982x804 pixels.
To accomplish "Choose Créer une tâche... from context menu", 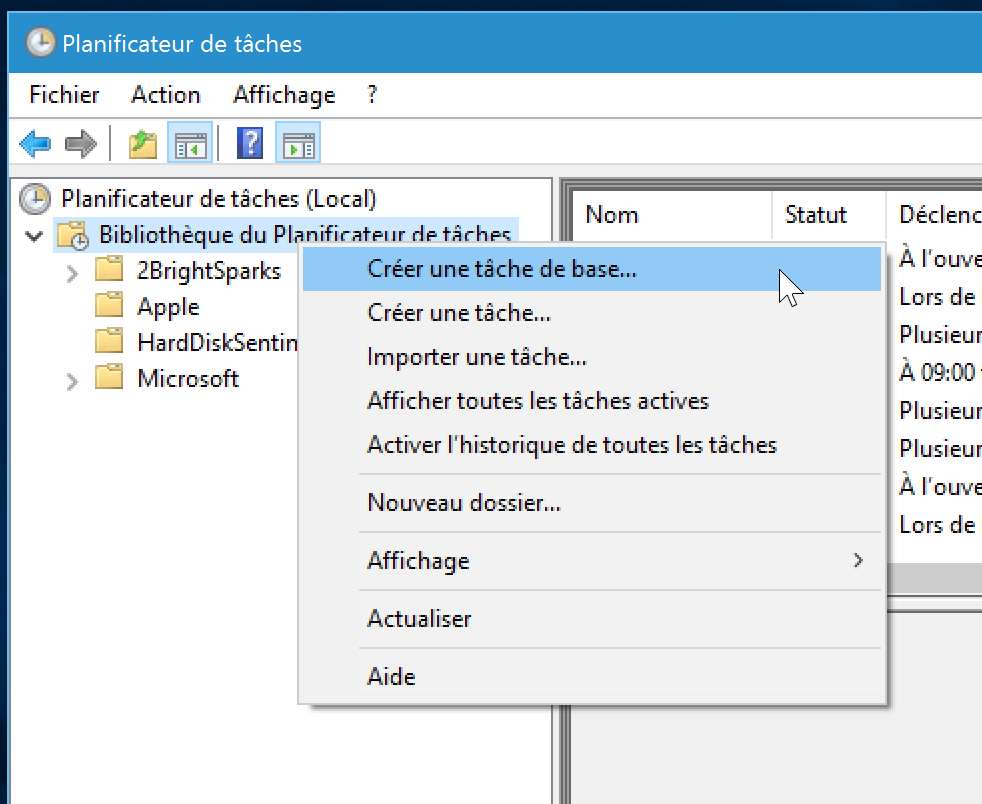I will [592, 312].
